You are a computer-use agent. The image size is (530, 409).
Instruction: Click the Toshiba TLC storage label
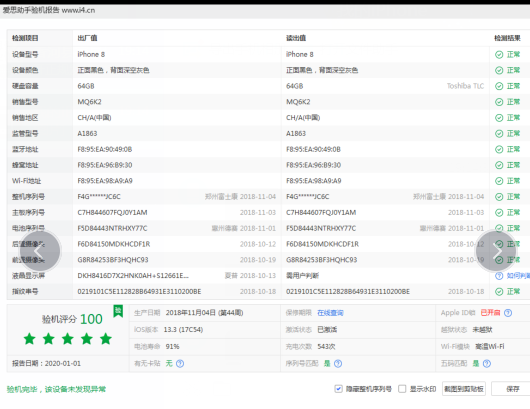pos(465,86)
